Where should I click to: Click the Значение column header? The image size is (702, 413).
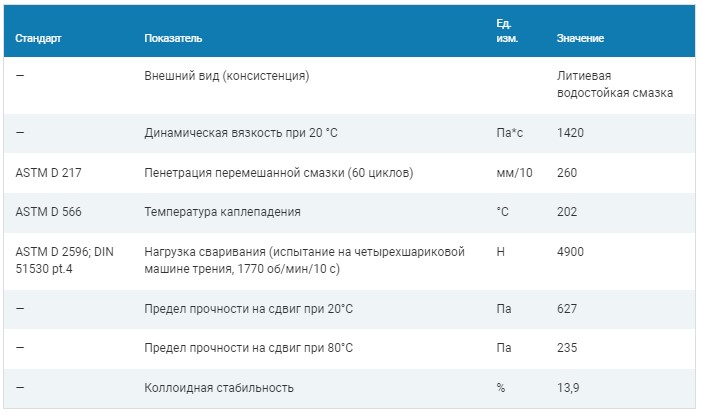point(580,39)
